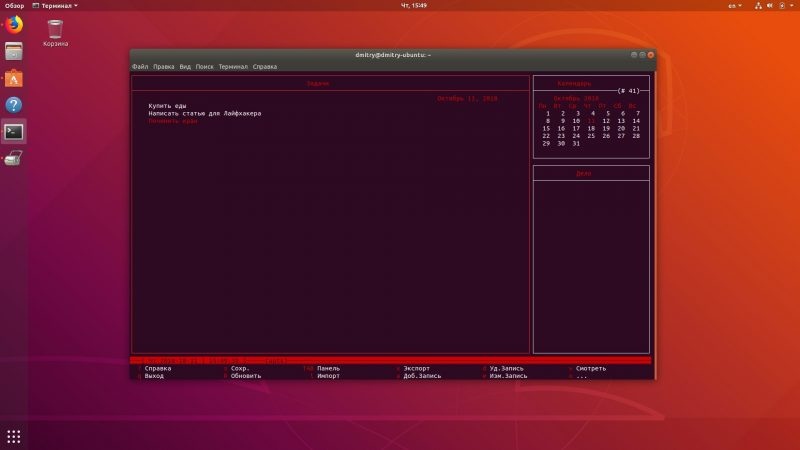The image size is (800, 450).
Task: Click the clock showing Чт, 15:49
Action: pyautogui.click(x=414, y=6)
